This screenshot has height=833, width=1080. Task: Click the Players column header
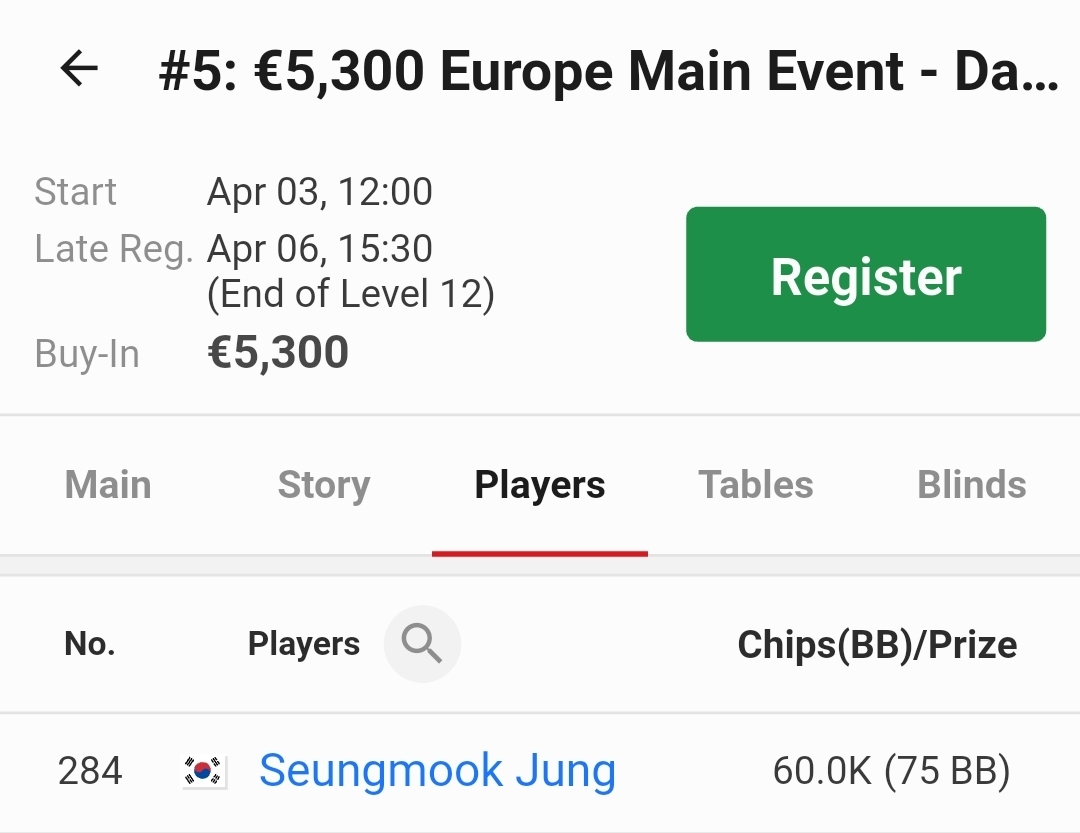304,645
